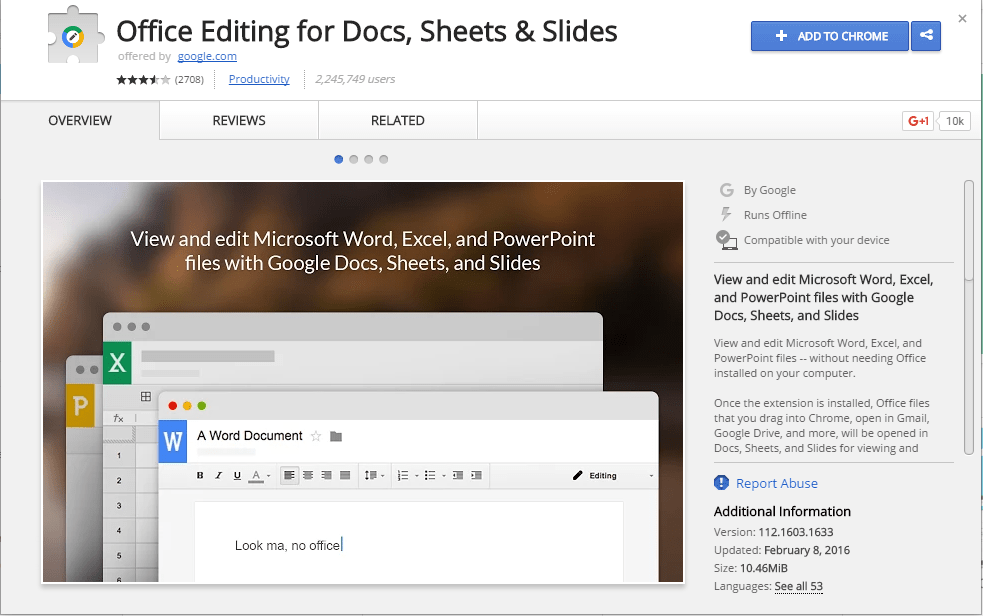Apply italic formatting
Image resolution: width=983 pixels, height=616 pixels.
tap(218, 475)
